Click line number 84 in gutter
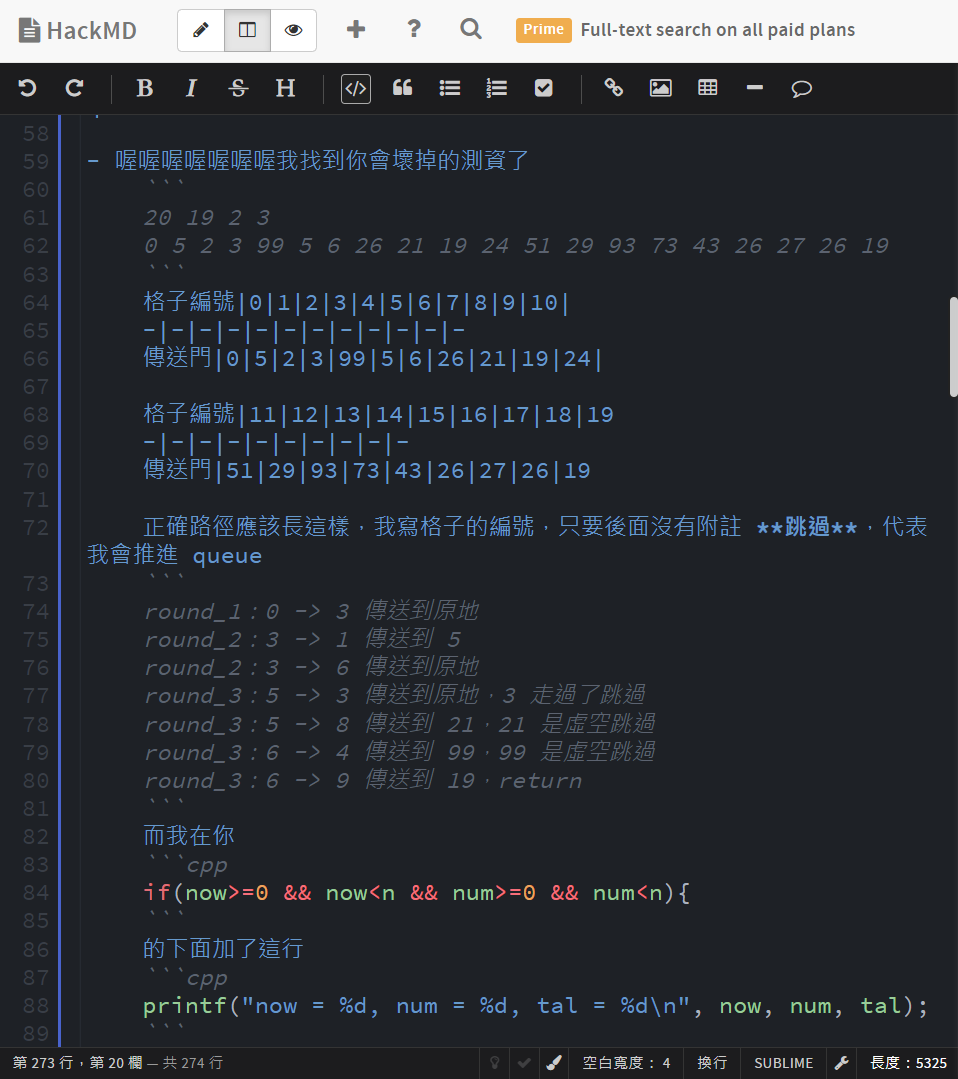Viewport: 958px width, 1079px height. (36, 893)
